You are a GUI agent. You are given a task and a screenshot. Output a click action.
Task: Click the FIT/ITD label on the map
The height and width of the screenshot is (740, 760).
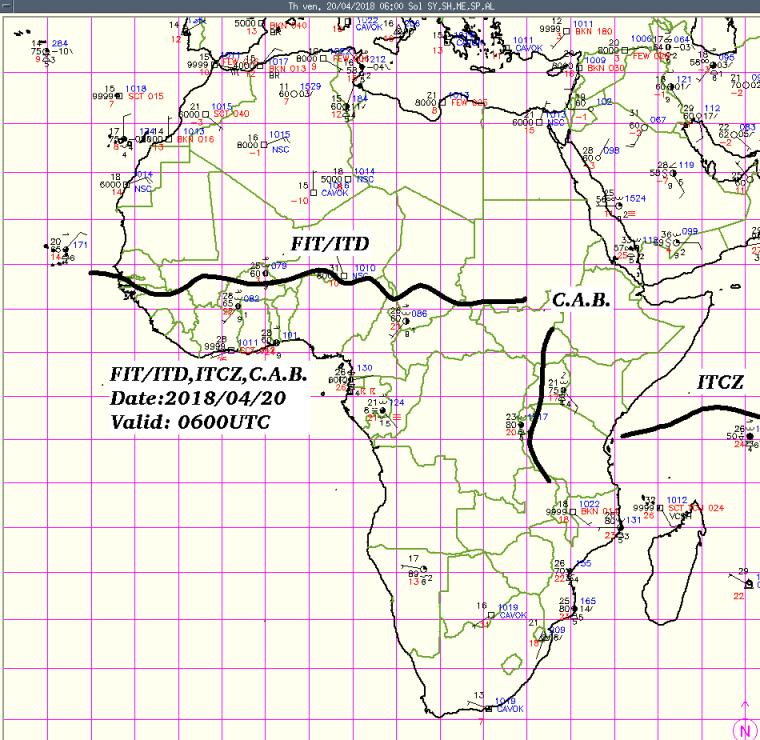330,244
